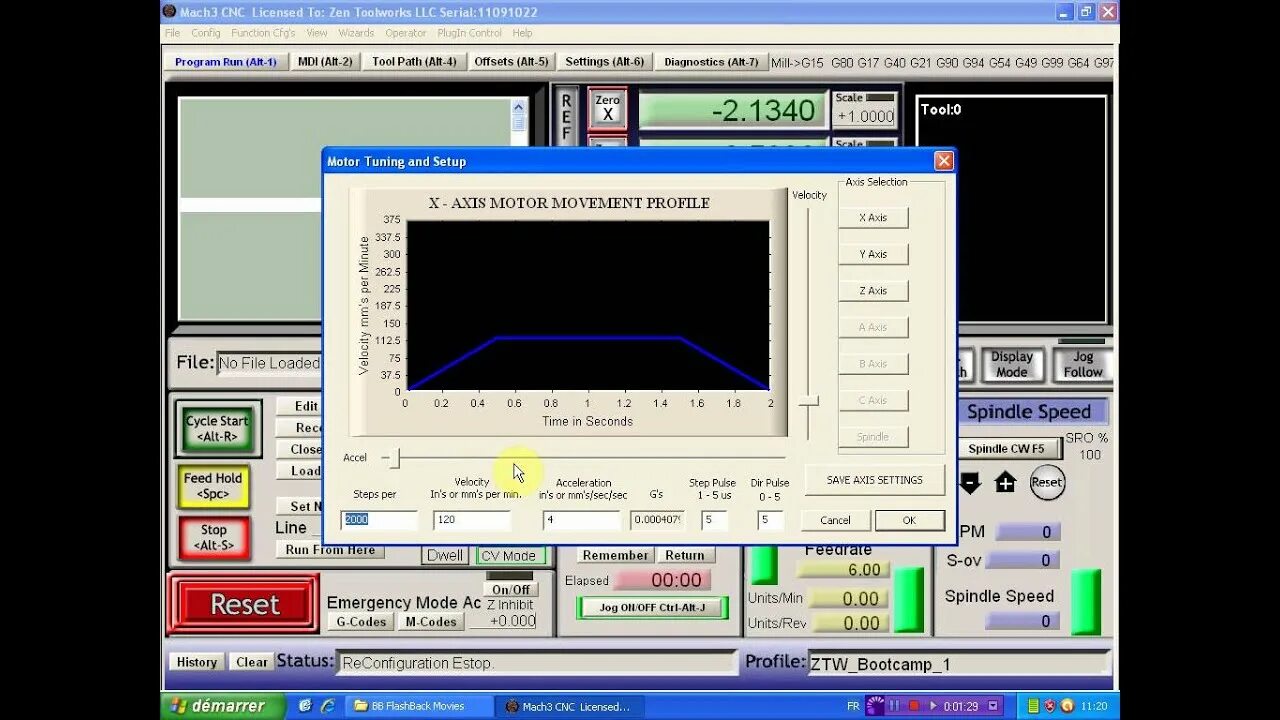Click the red Reset emergency button

244,604
